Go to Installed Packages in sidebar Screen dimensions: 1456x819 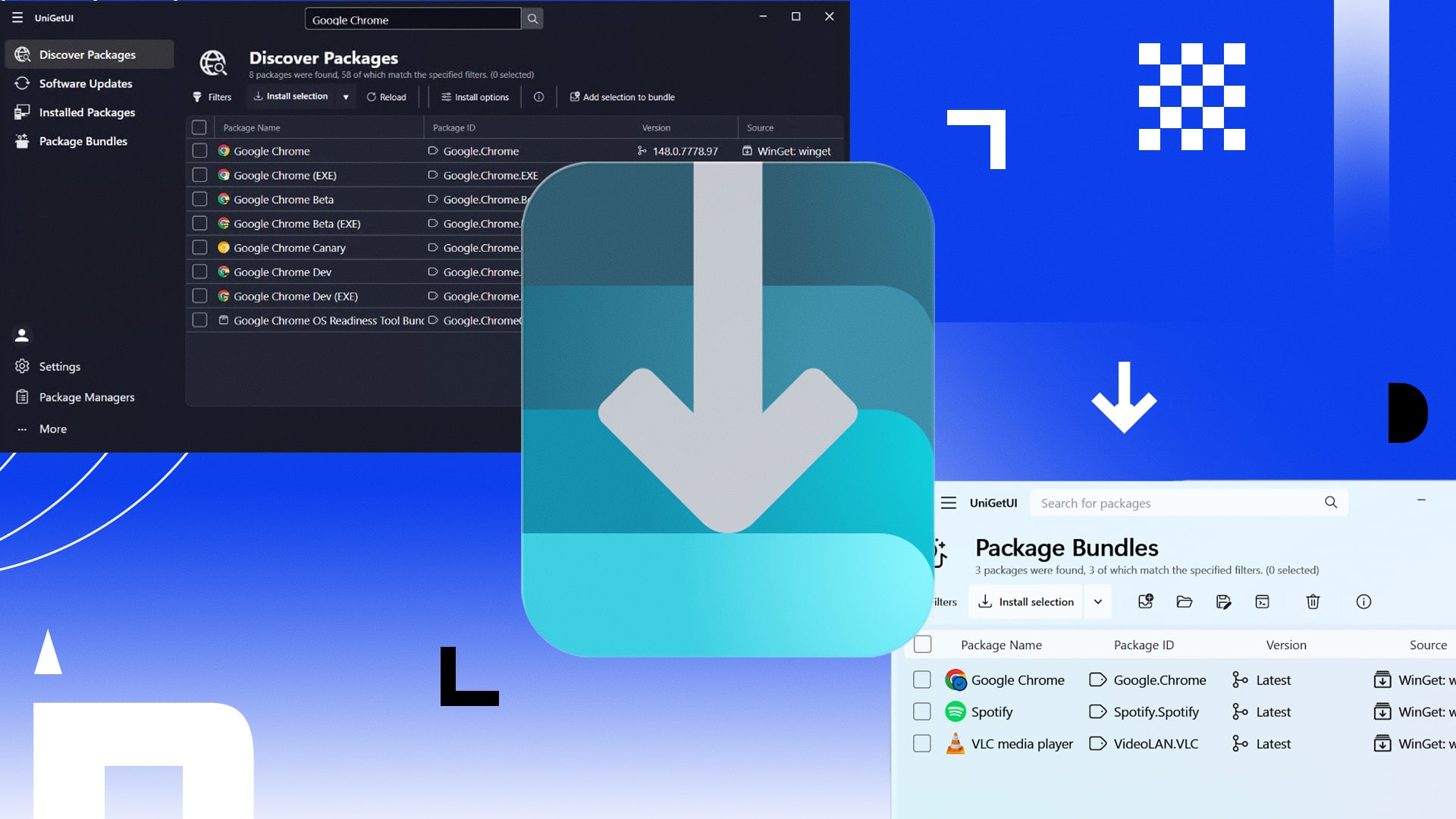[x=89, y=112]
